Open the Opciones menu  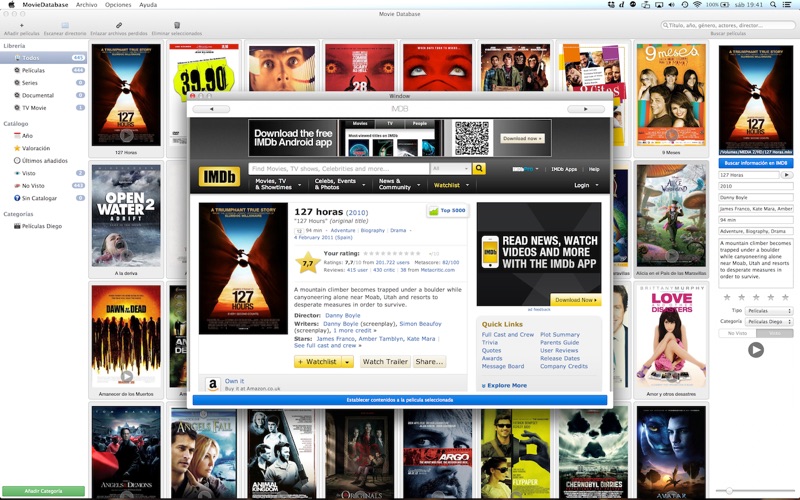coord(118,5)
